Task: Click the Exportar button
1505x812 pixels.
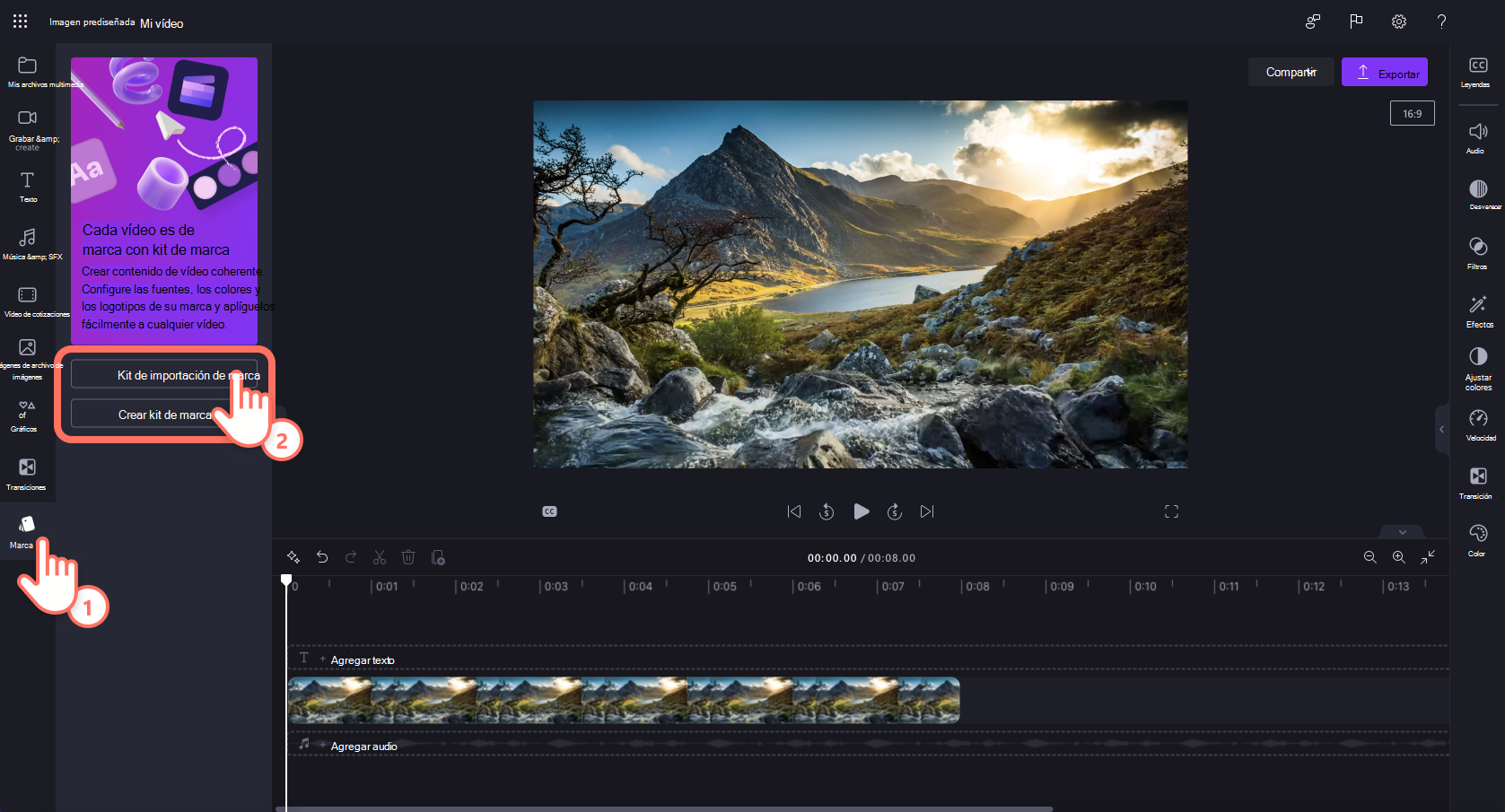Action: tap(1385, 73)
